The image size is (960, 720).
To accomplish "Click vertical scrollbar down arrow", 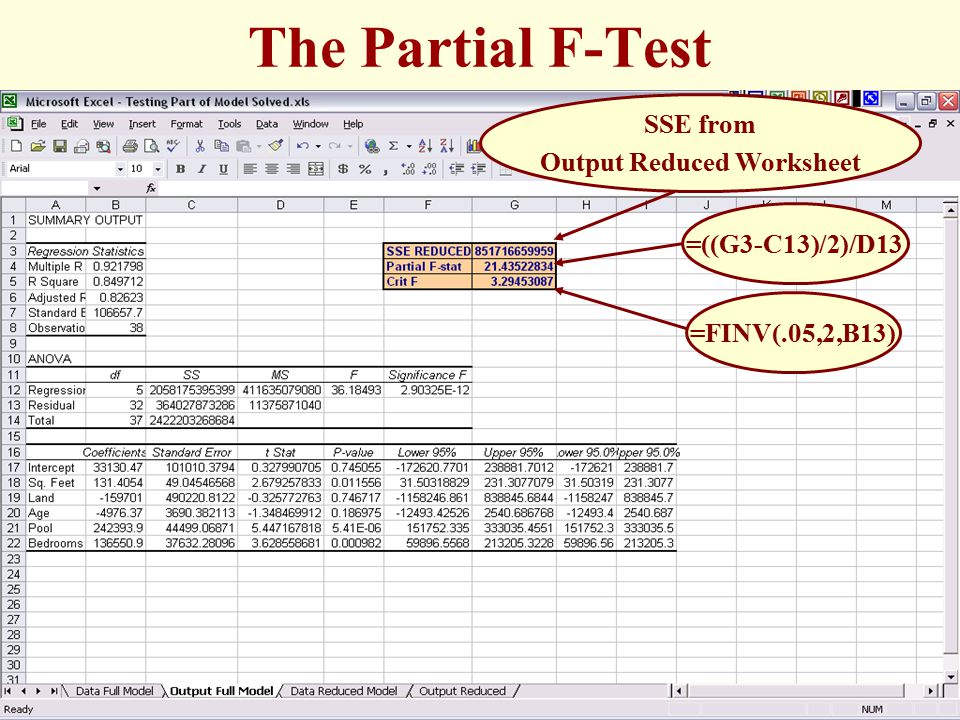I will [x=951, y=677].
